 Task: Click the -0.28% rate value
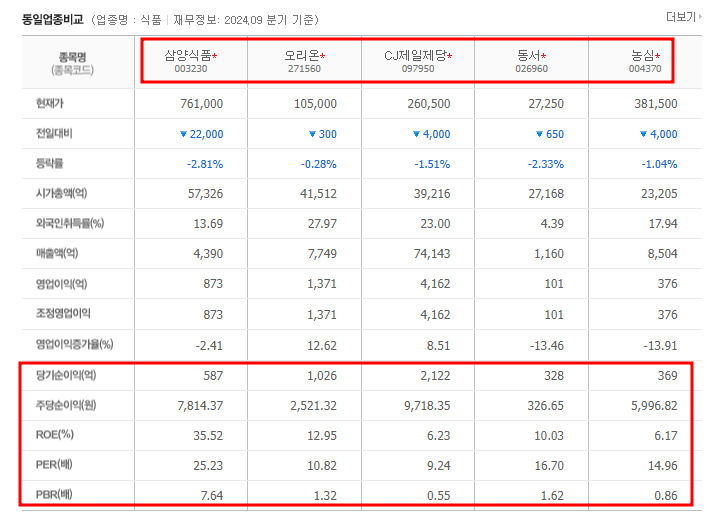(319, 164)
